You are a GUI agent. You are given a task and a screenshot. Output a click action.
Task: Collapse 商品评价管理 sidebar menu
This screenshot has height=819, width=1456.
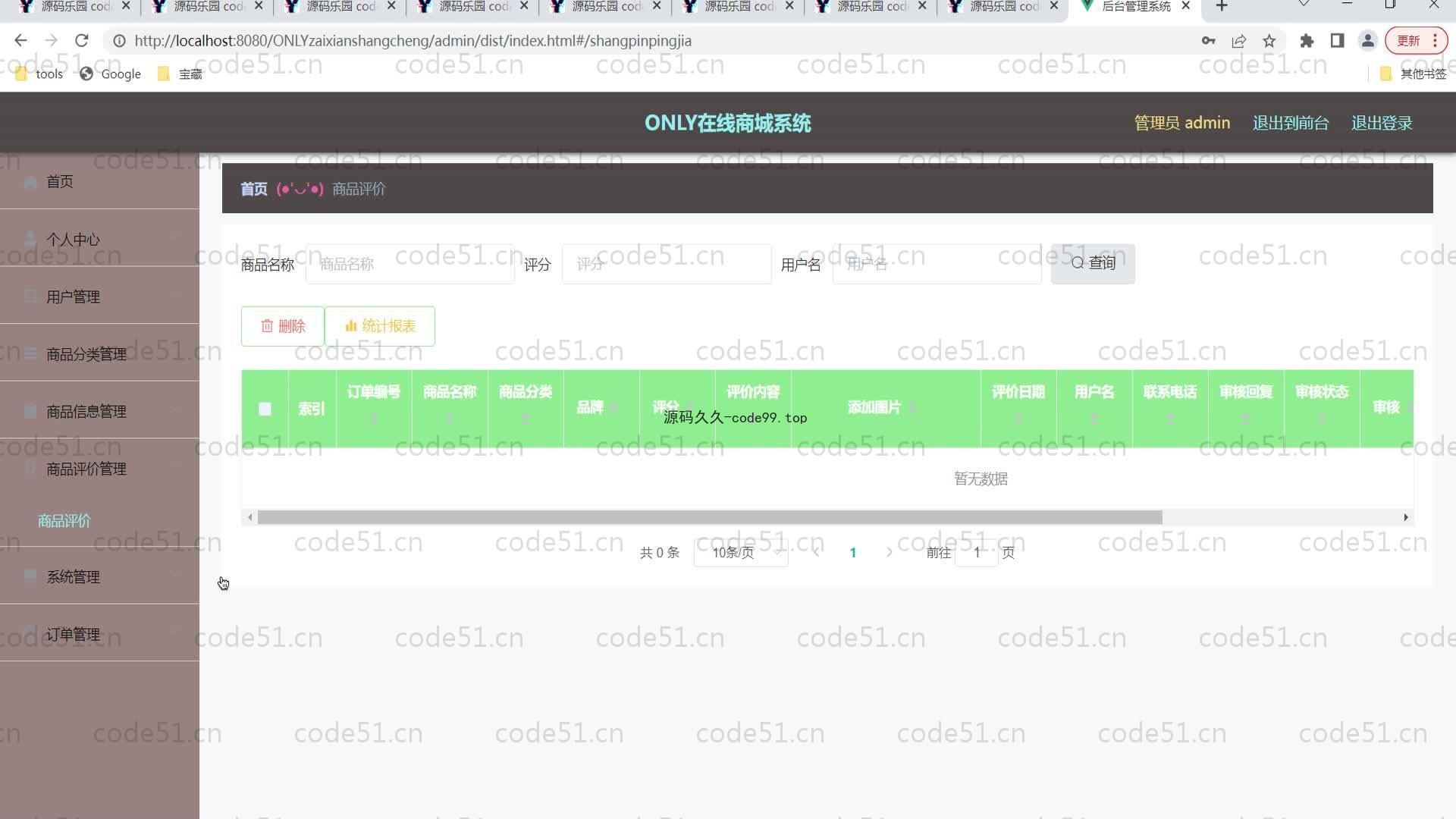tap(99, 469)
